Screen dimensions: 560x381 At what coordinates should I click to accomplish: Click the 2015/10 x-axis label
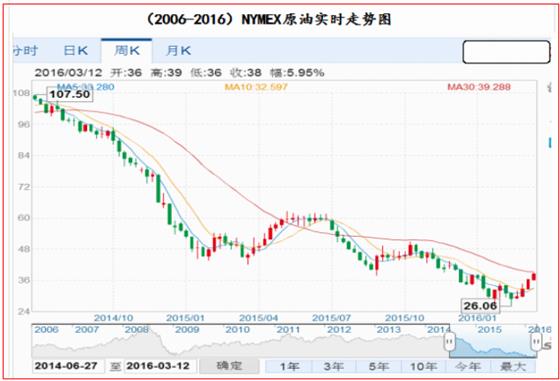point(405,318)
